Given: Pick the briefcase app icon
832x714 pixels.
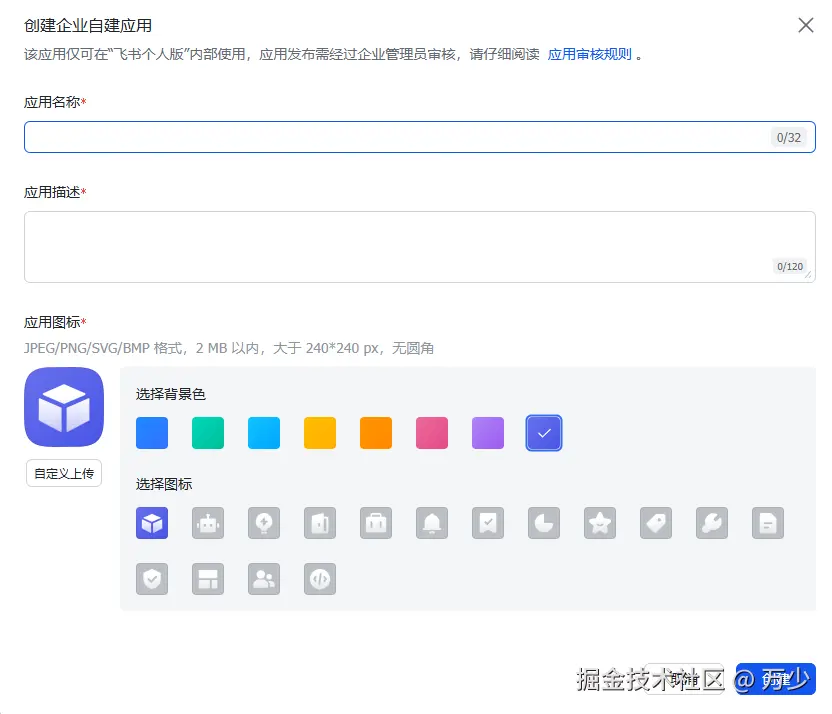Looking at the screenshot, I should (x=376, y=523).
